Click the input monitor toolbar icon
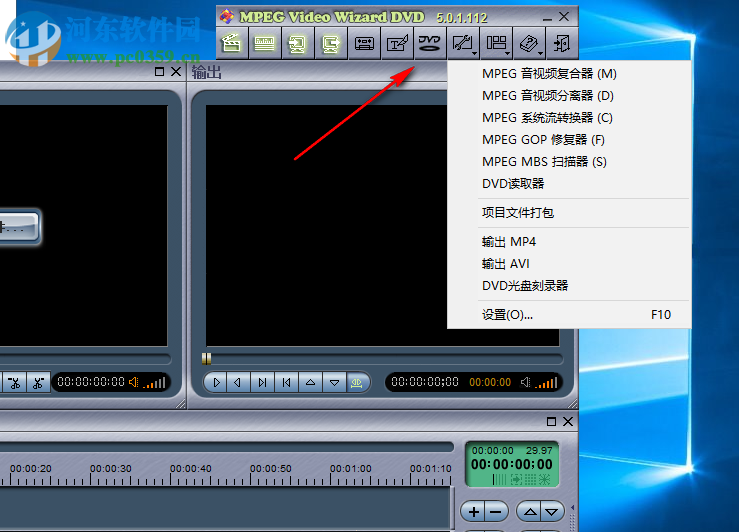This screenshot has height=532, width=739. 297,43
